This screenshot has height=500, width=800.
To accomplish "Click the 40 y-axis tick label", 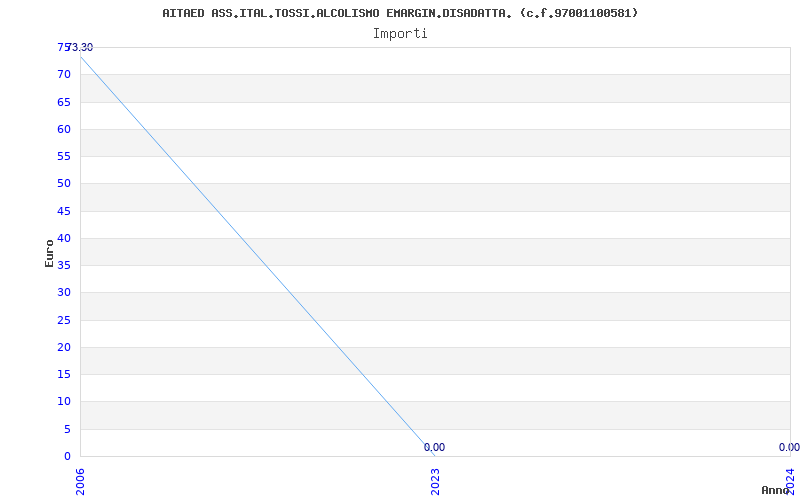I will [64, 238].
